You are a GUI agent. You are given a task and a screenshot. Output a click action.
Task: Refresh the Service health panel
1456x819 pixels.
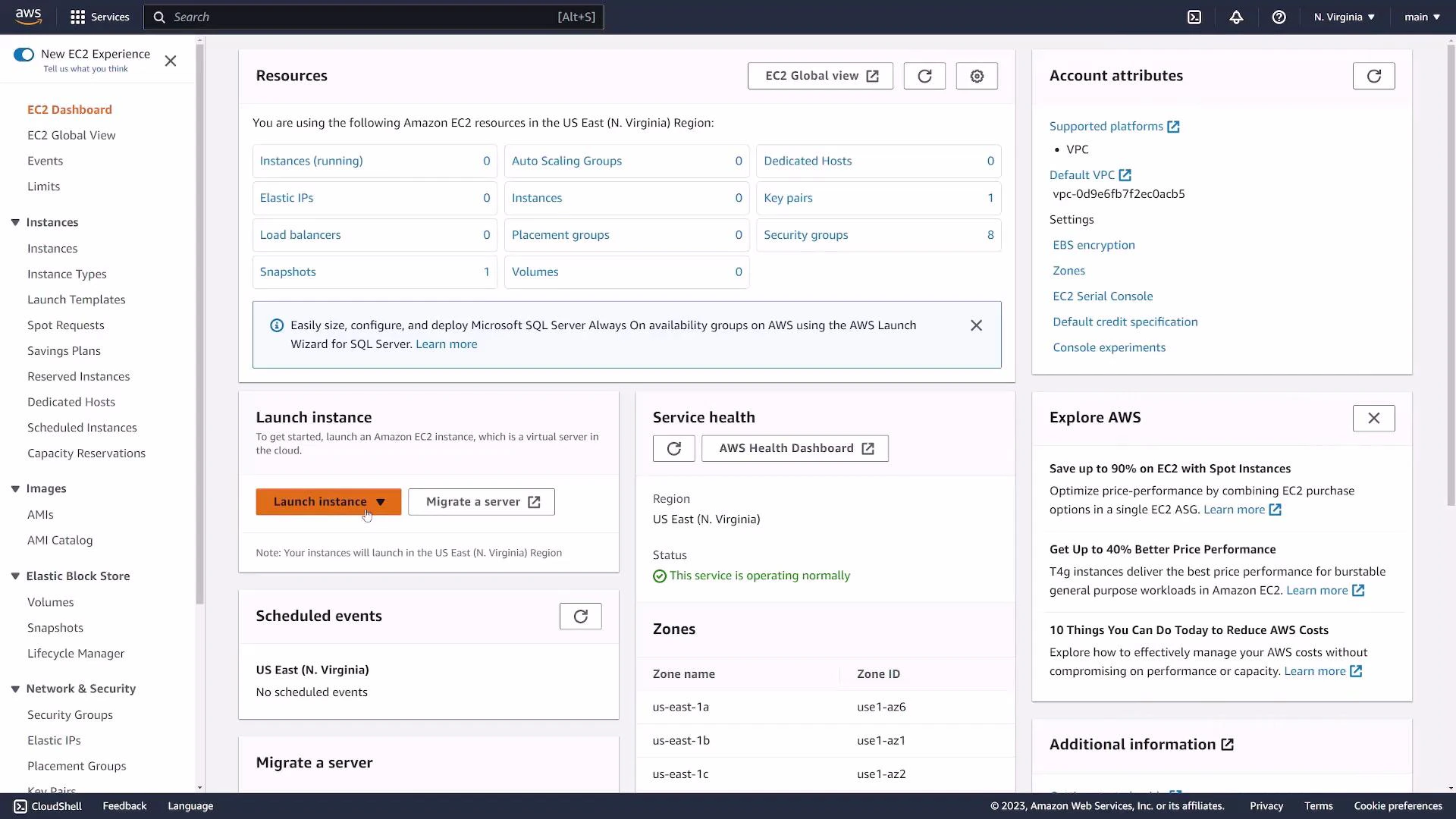click(x=673, y=448)
